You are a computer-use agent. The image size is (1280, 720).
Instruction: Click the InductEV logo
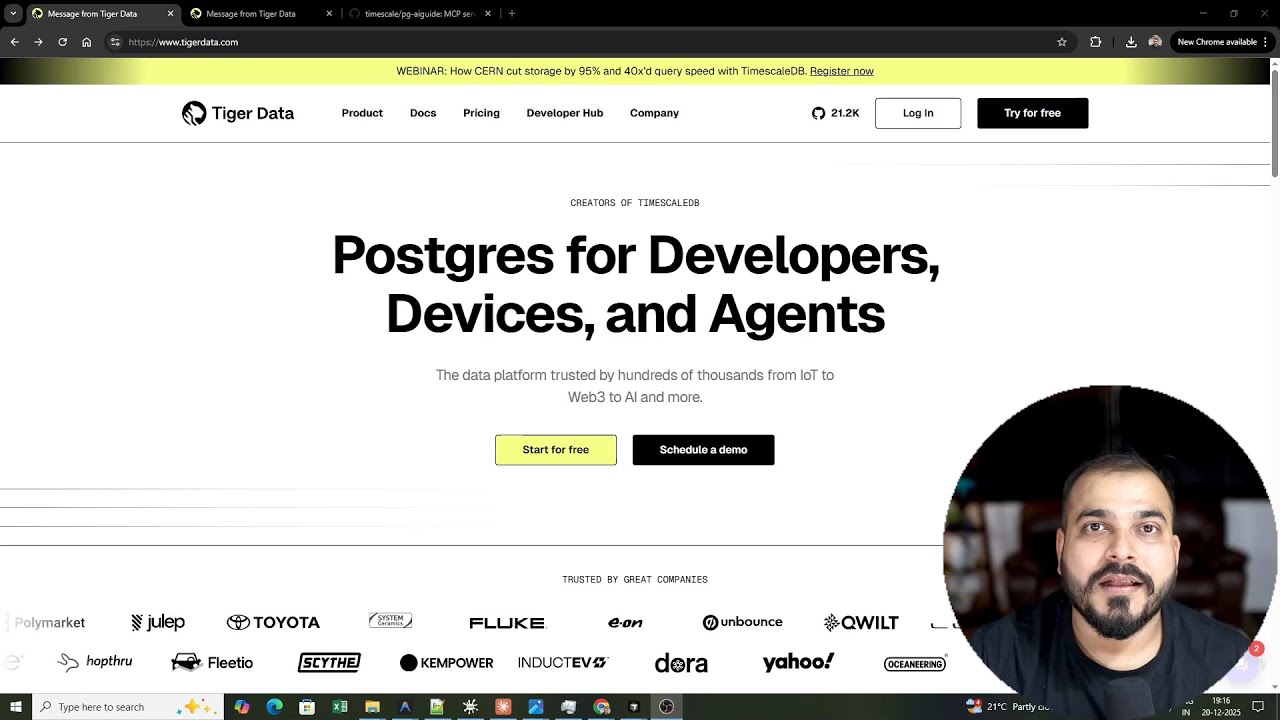point(563,663)
